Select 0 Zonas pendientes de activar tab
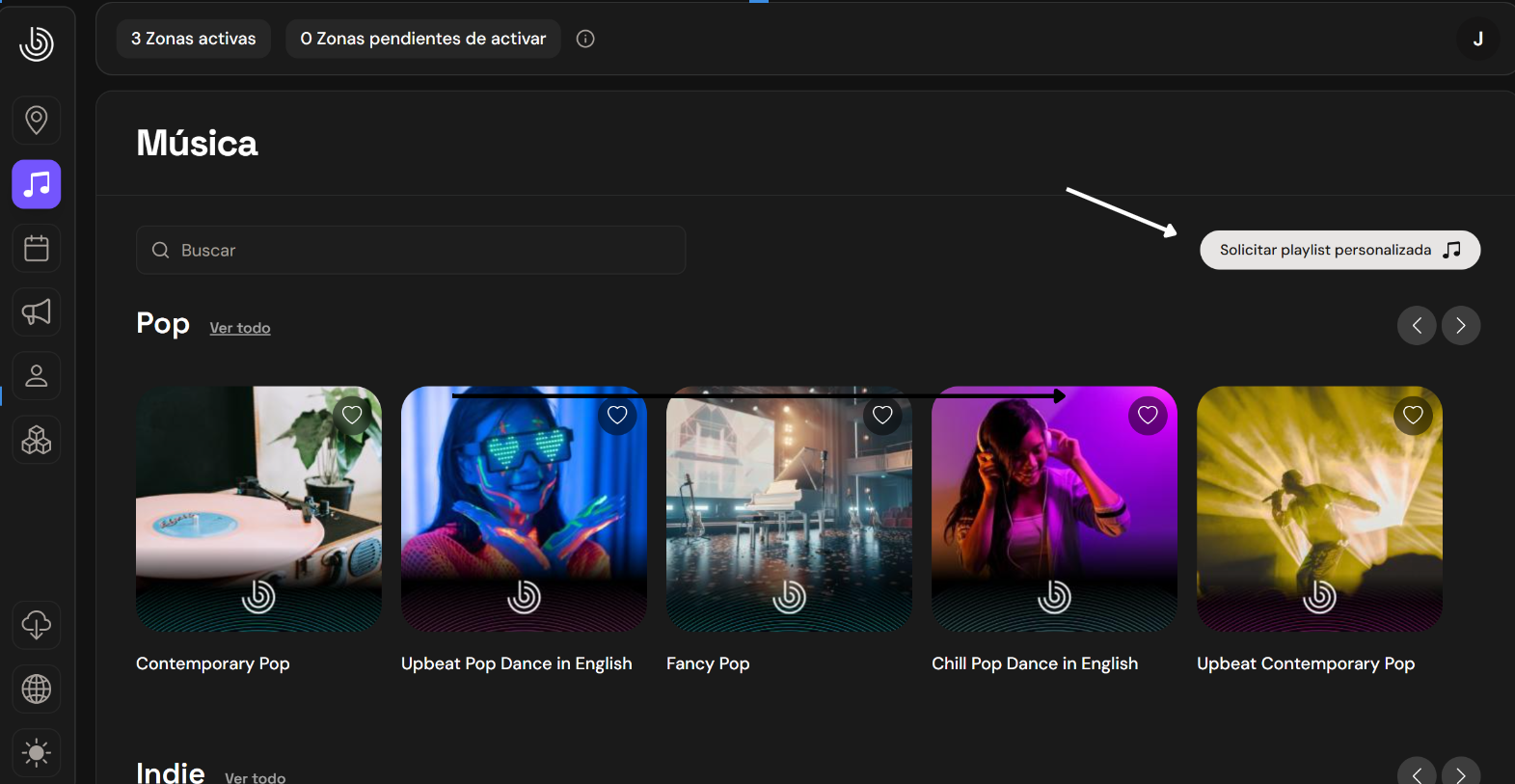 [422, 39]
